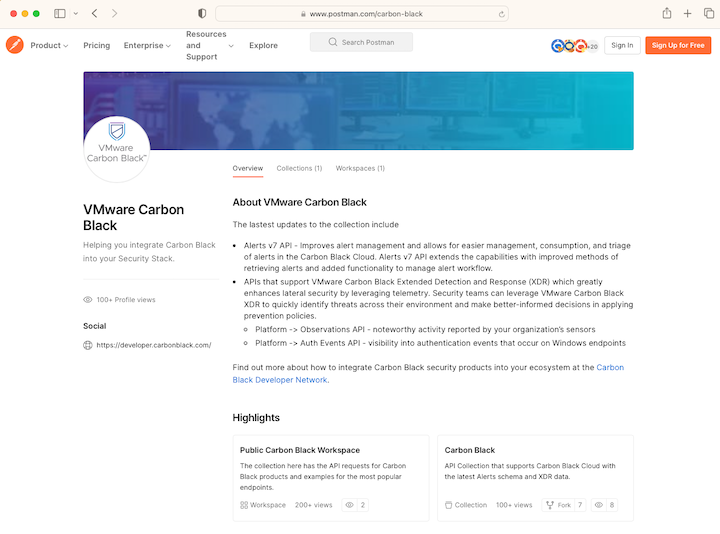Click the profile banner image

[358, 111]
